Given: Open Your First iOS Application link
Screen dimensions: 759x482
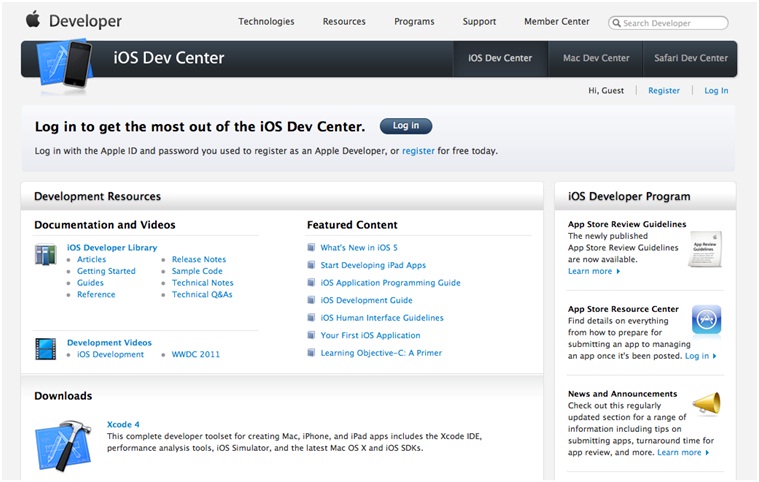Looking at the screenshot, I should click(370, 335).
